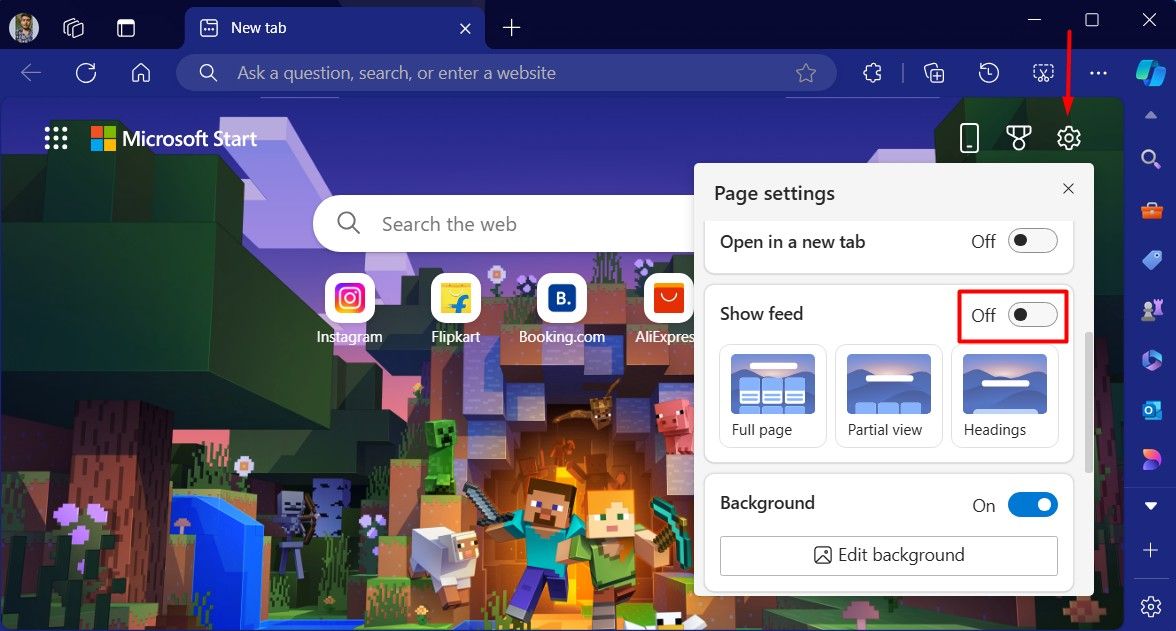Image resolution: width=1176 pixels, height=631 pixels.
Task: Open the sidebar Microsoft 365 icon
Action: [1150, 360]
